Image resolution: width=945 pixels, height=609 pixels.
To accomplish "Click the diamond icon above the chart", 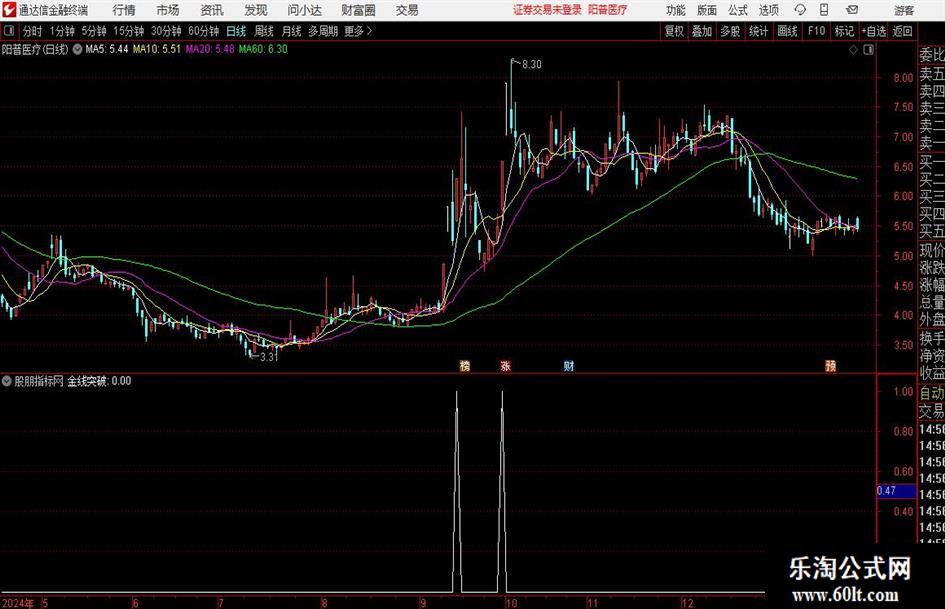I will [853, 50].
